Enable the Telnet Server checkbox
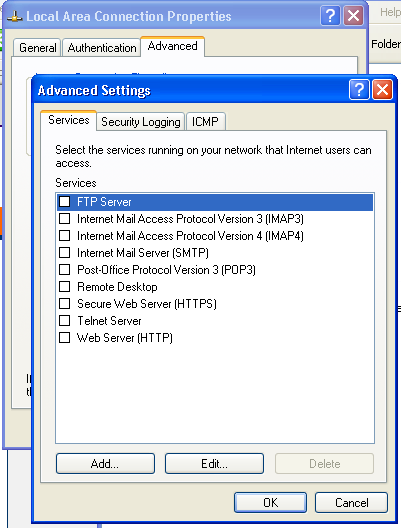Viewport: 401px width, 530px height. [65, 320]
